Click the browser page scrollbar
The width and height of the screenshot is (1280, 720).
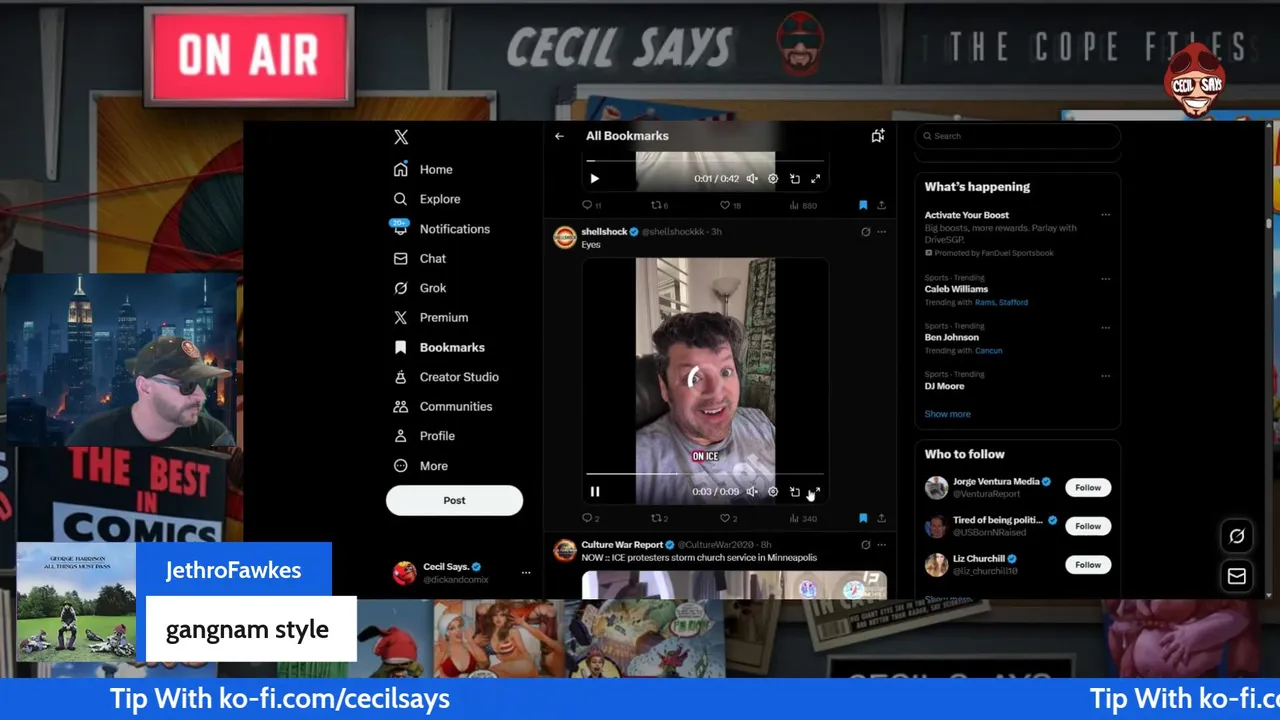[1269, 225]
